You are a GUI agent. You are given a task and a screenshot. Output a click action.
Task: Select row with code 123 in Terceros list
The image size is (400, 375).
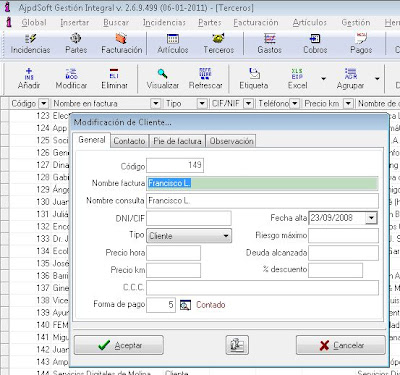click(x=39, y=116)
